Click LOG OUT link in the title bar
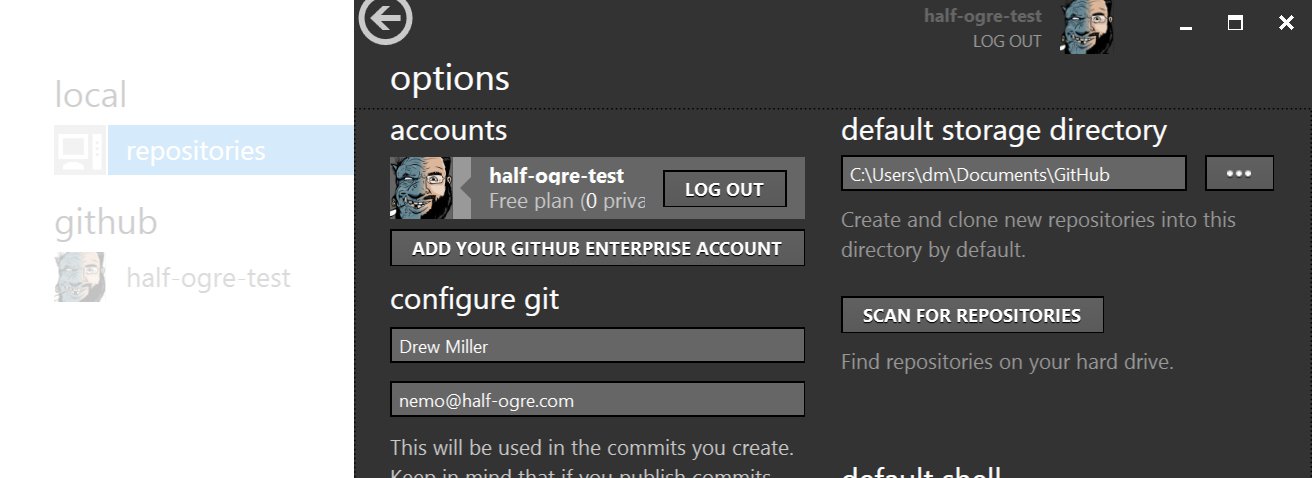Viewport: 1312px width, 478px height. point(1006,42)
